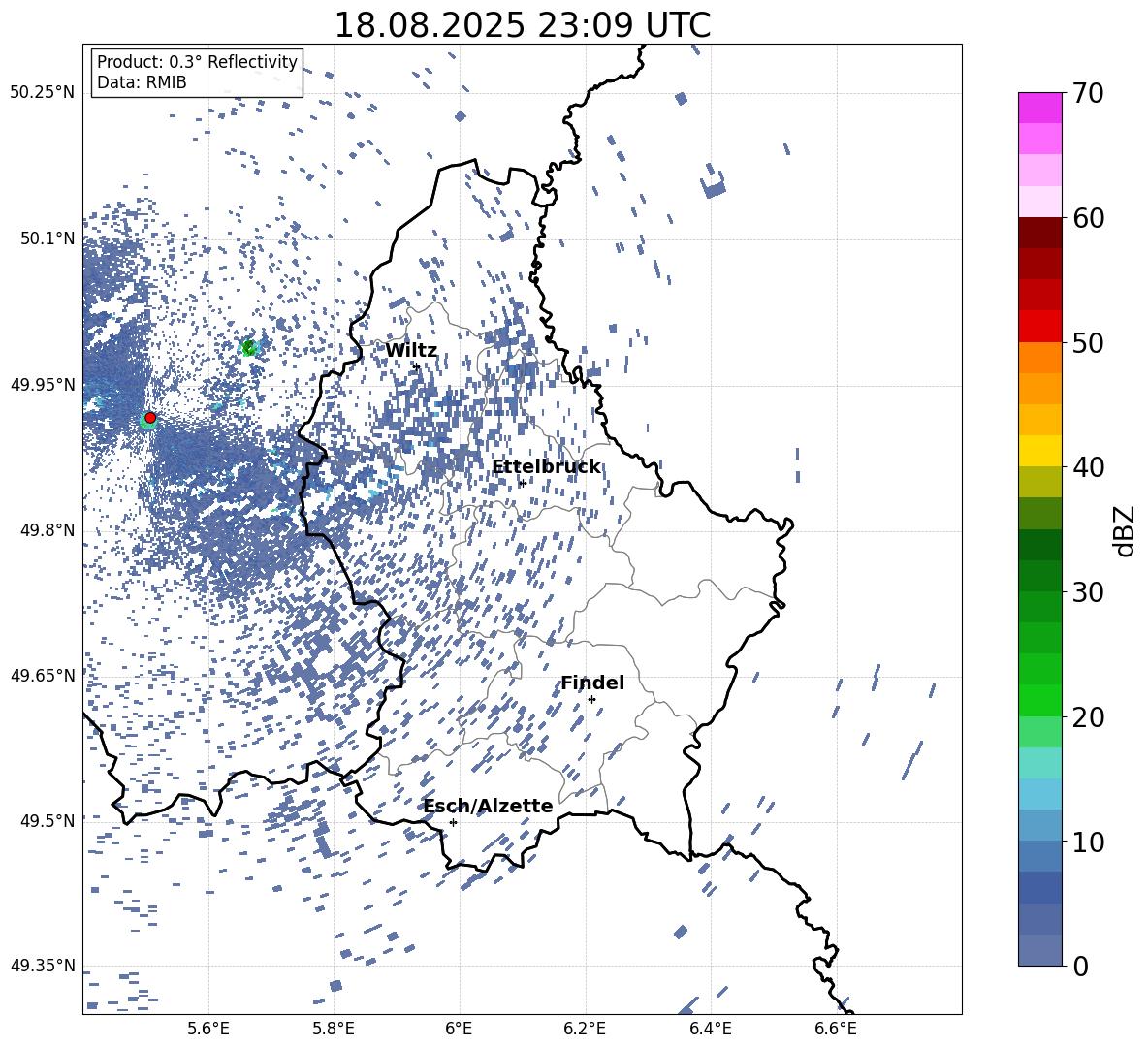
Task: Click the 6°E longitude tick label
Action: point(459,1029)
